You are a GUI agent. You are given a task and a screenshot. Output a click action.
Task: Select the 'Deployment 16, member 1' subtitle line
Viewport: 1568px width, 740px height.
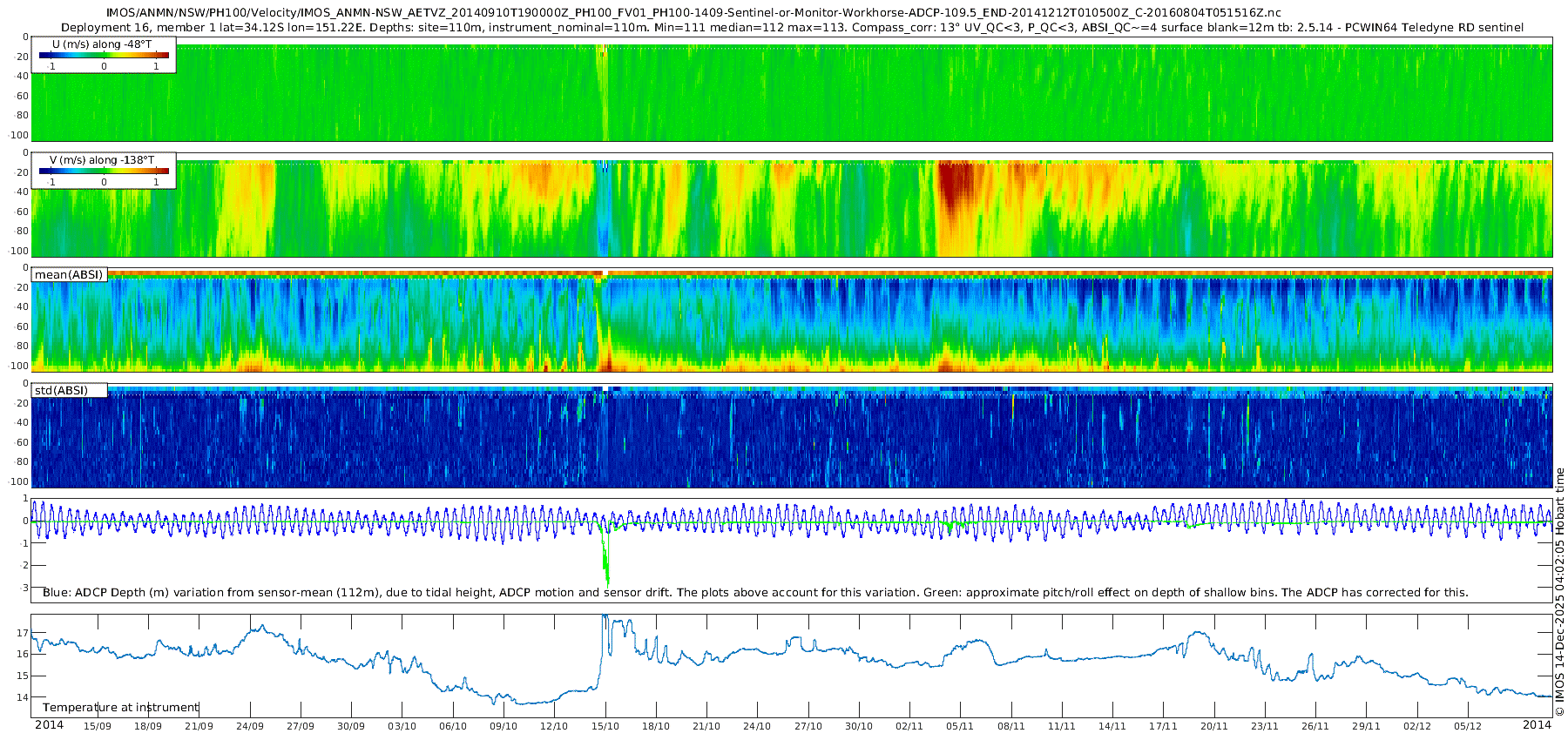point(792,28)
